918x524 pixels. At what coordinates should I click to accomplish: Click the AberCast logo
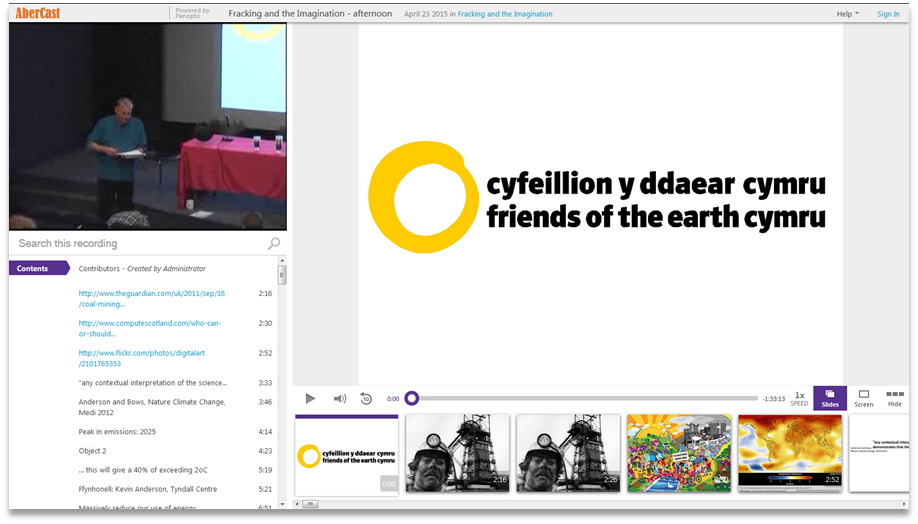click(x=37, y=13)
